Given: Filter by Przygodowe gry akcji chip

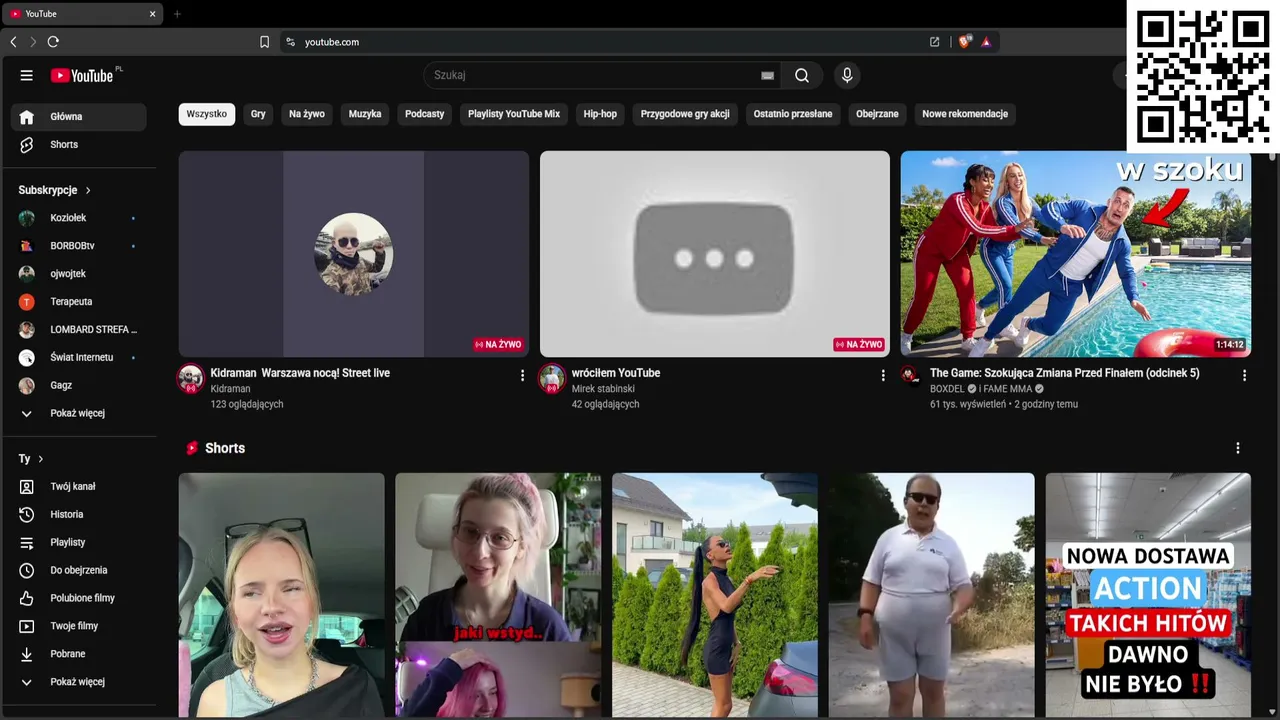Looking at the screenshot, I should [x=685, y=114].
